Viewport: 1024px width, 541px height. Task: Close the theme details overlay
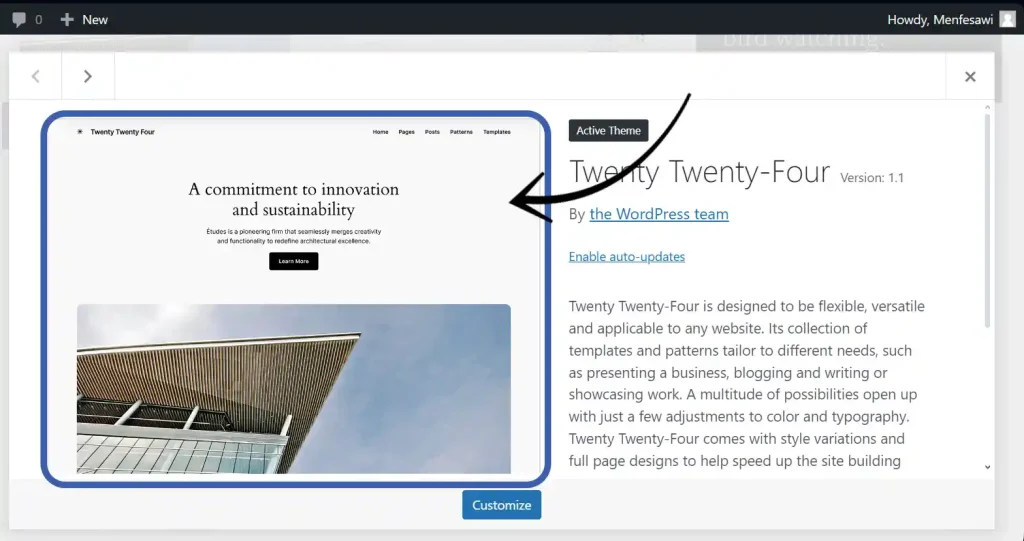(969, 76)
